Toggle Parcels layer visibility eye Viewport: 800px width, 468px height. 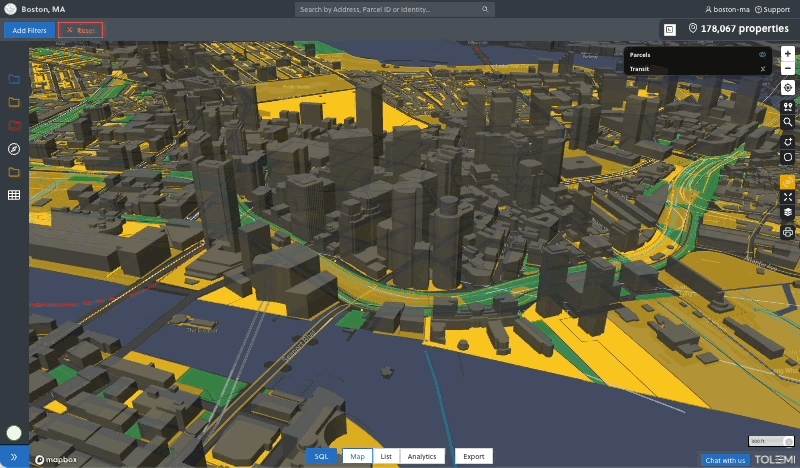(x=762, y=55)
